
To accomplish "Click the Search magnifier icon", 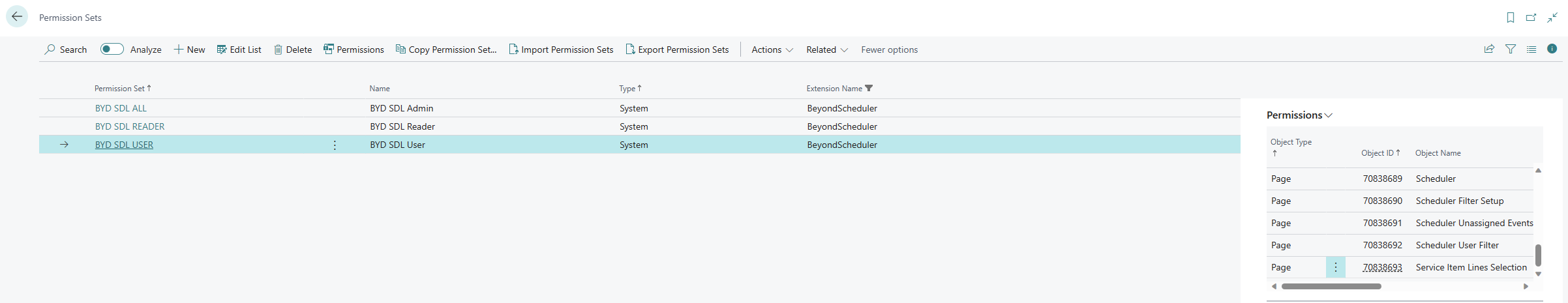I will point(50,50).
